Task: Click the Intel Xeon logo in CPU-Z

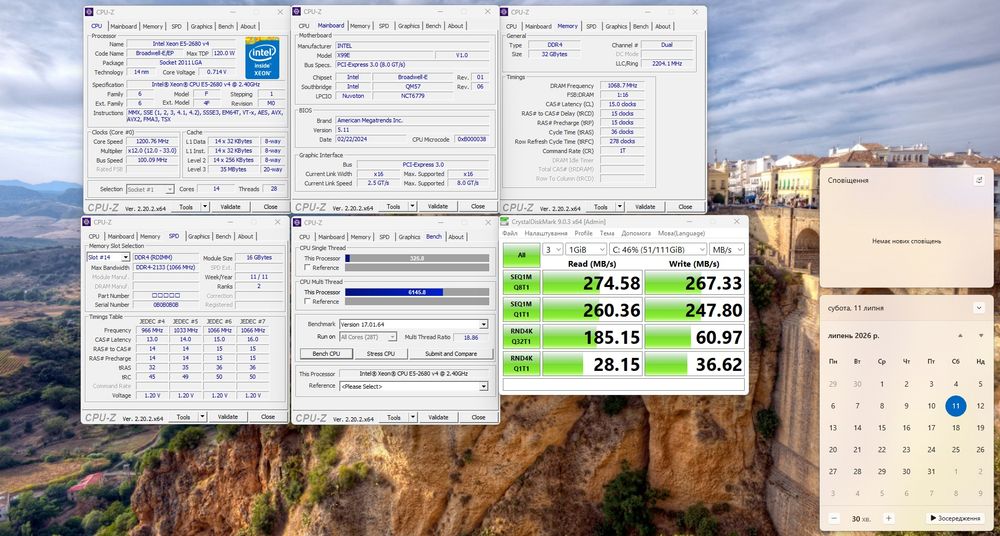Action: click(262, 58)
